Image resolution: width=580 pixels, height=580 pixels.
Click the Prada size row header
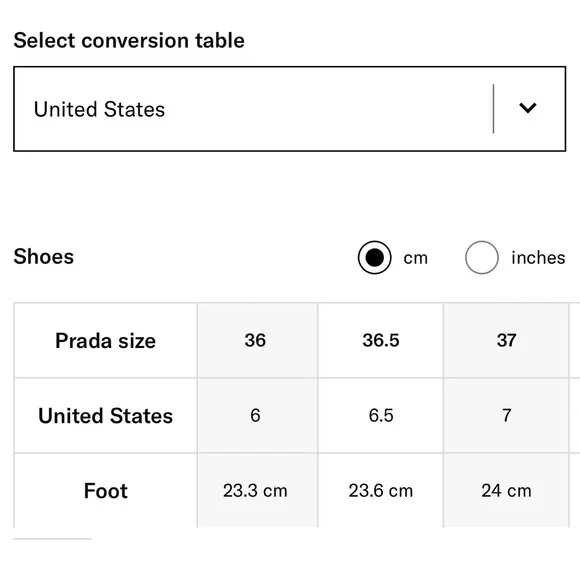tap(105, 340)
